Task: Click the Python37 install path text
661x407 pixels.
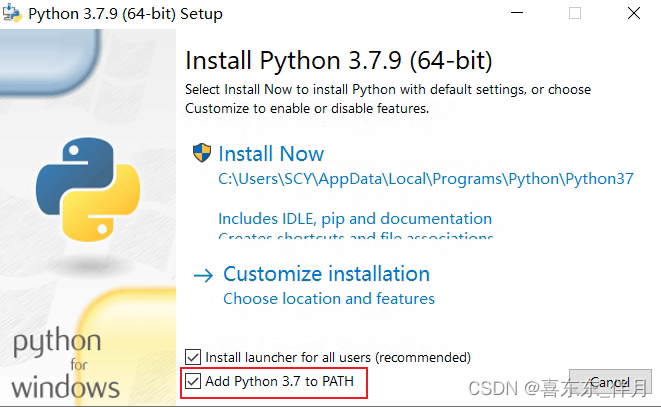Action: [426, 179]
